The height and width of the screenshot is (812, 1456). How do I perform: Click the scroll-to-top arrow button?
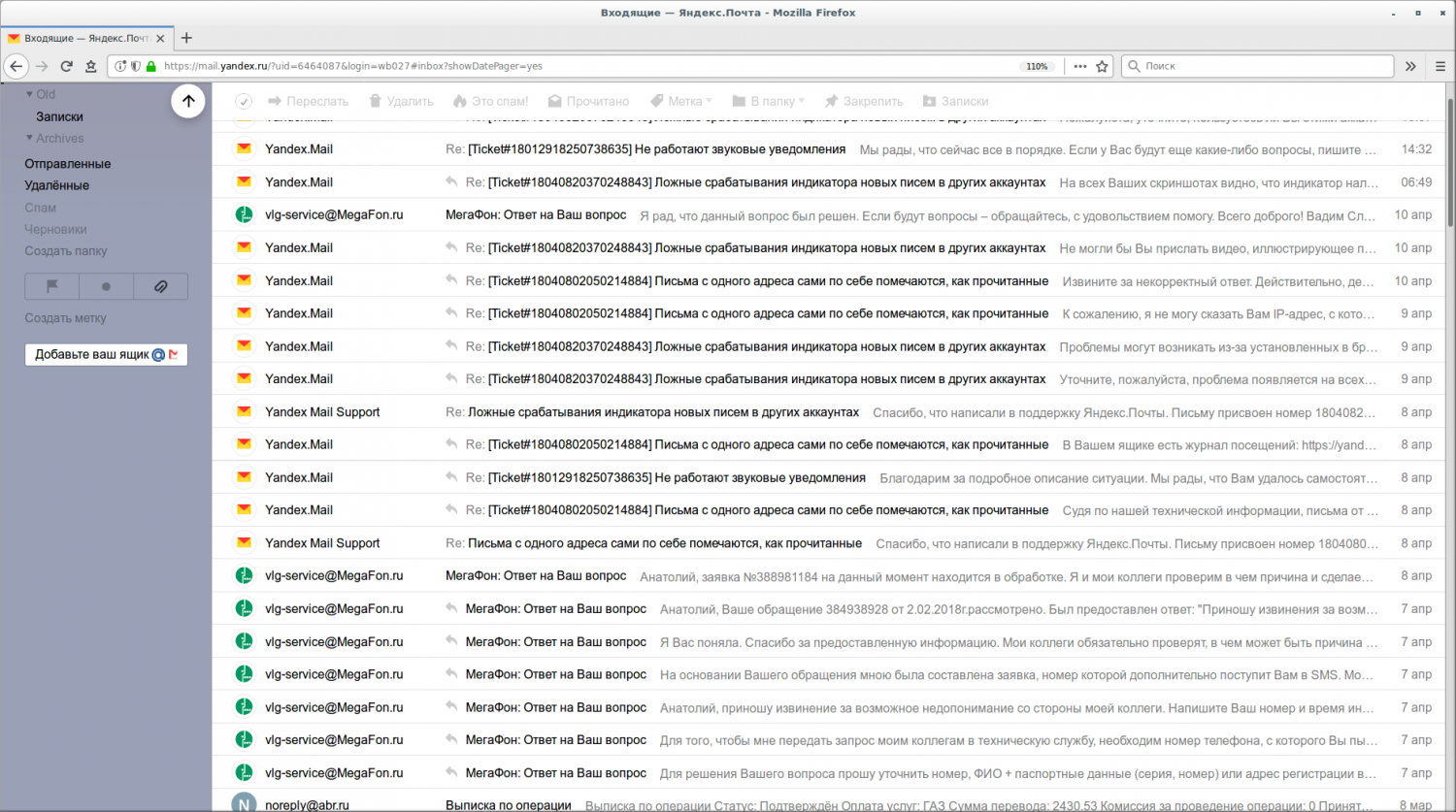pyautogui.click(x=188, y=101)
